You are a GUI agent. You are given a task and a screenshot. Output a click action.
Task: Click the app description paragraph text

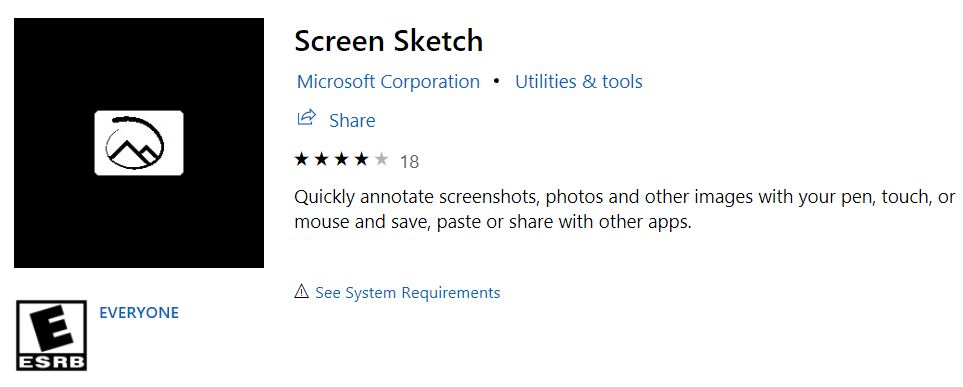pyautogui.click(x=625, y=209)
